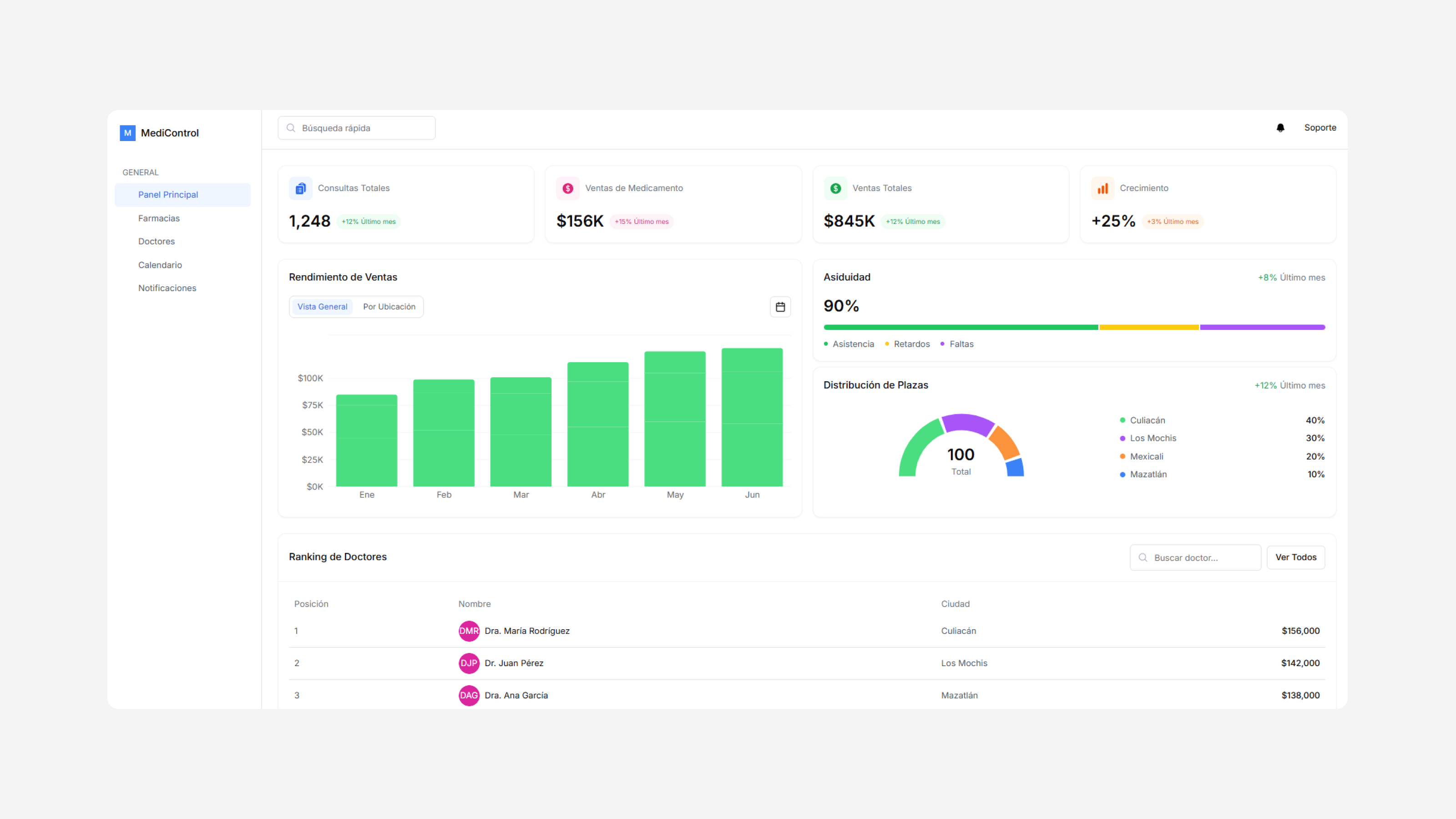Click the $845K Ventas Totales value
The width and height of the screenshot is (1456, 819).
pyautogui.click(x=849, y=221)
